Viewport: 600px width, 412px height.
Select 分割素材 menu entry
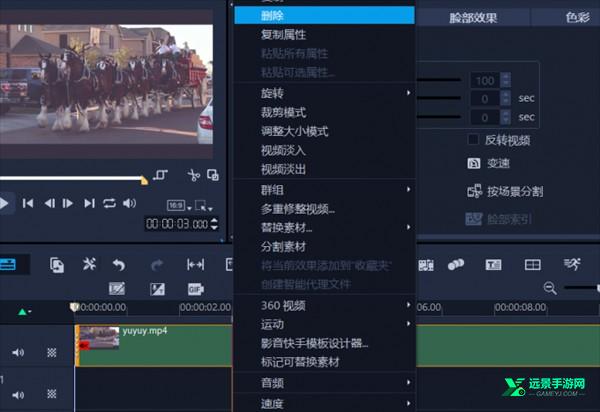(324, 247)
